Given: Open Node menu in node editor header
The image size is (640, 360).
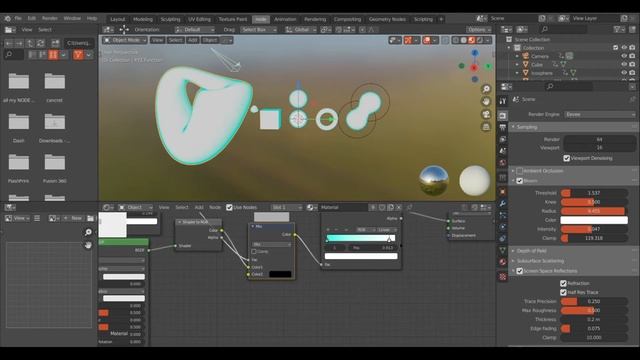Looking at the screenshot, I should pyautogui.click(x=215, y=208).
